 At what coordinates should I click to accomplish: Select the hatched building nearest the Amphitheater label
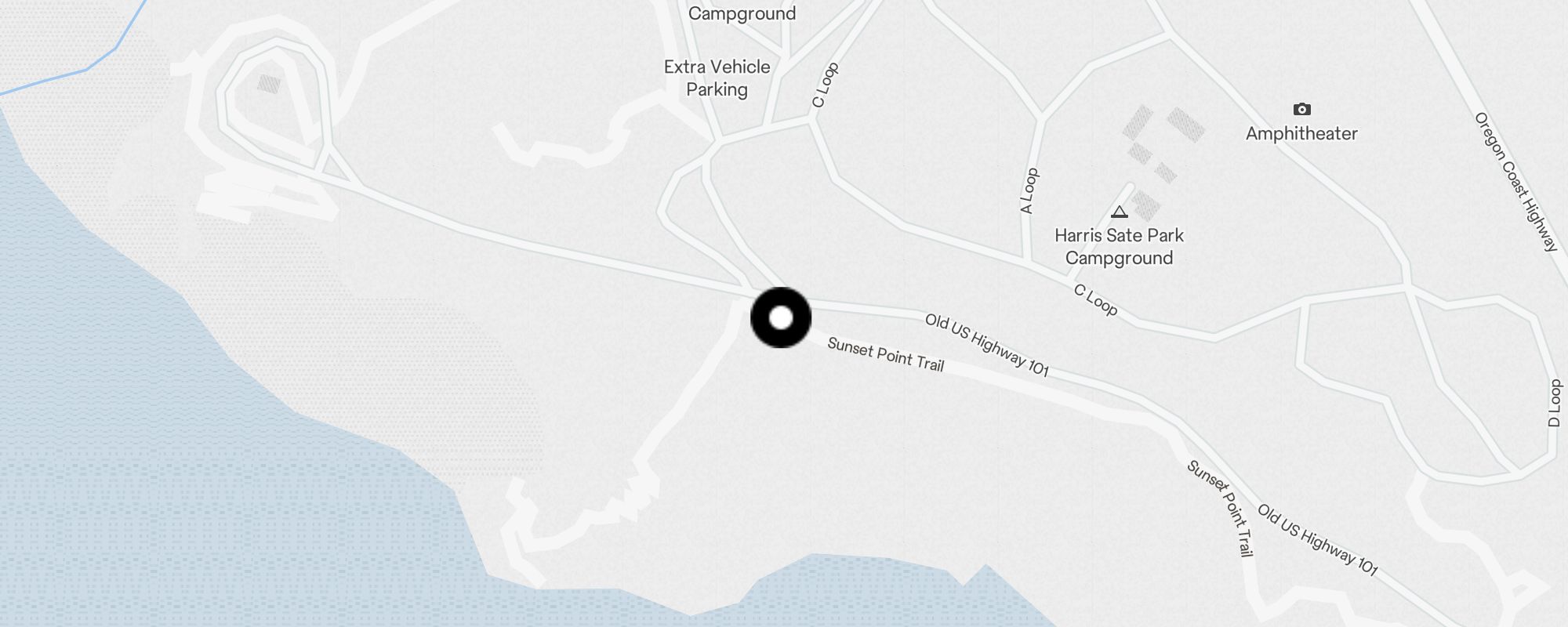click(1185, 125)
